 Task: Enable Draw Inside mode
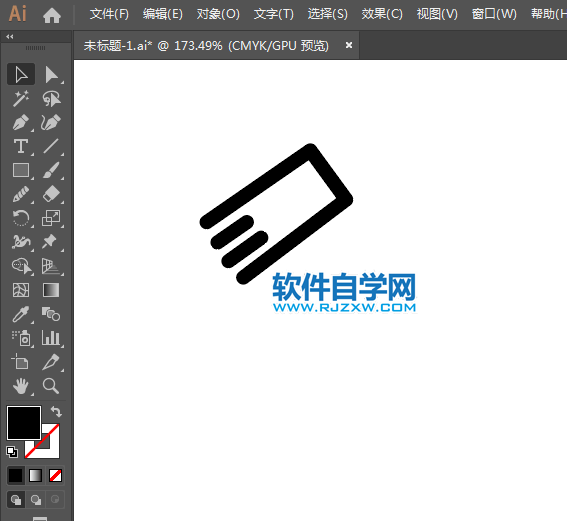(55, 500)
